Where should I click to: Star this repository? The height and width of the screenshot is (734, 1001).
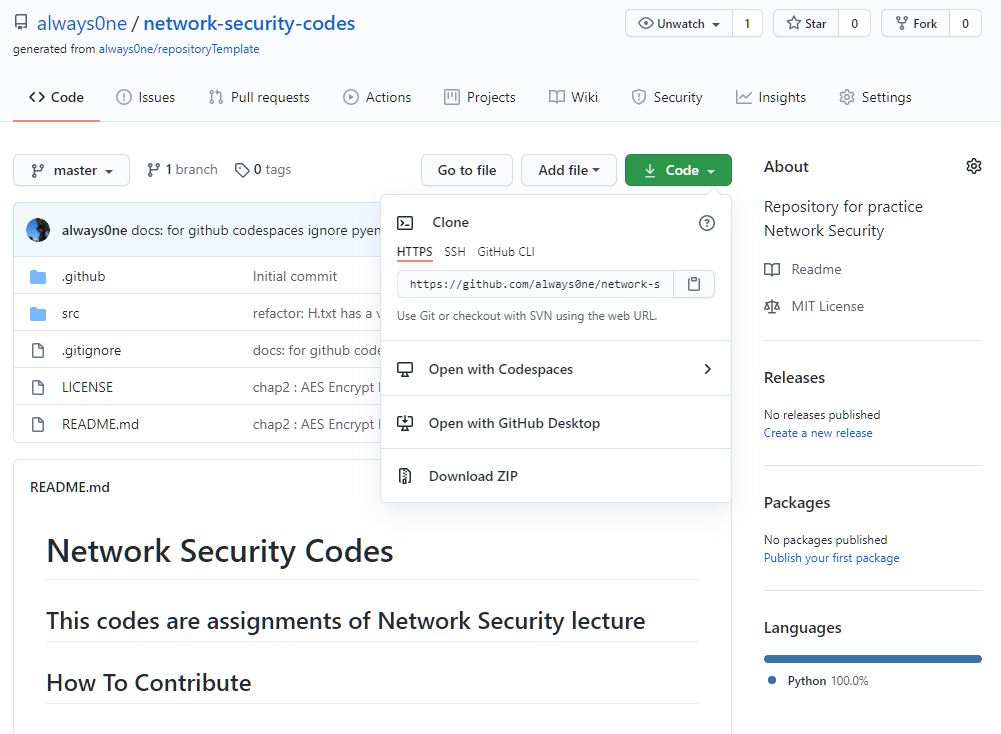point(808,24)
